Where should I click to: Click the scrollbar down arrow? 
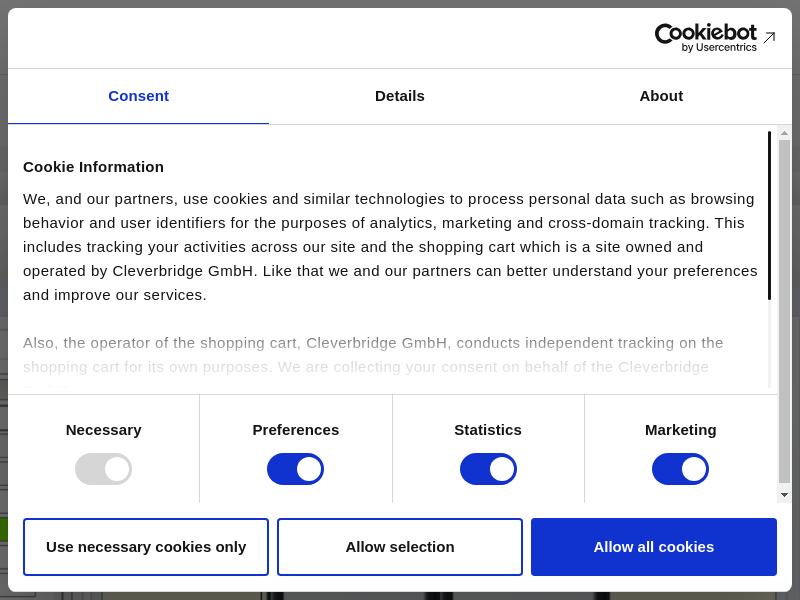coord(784,495)
